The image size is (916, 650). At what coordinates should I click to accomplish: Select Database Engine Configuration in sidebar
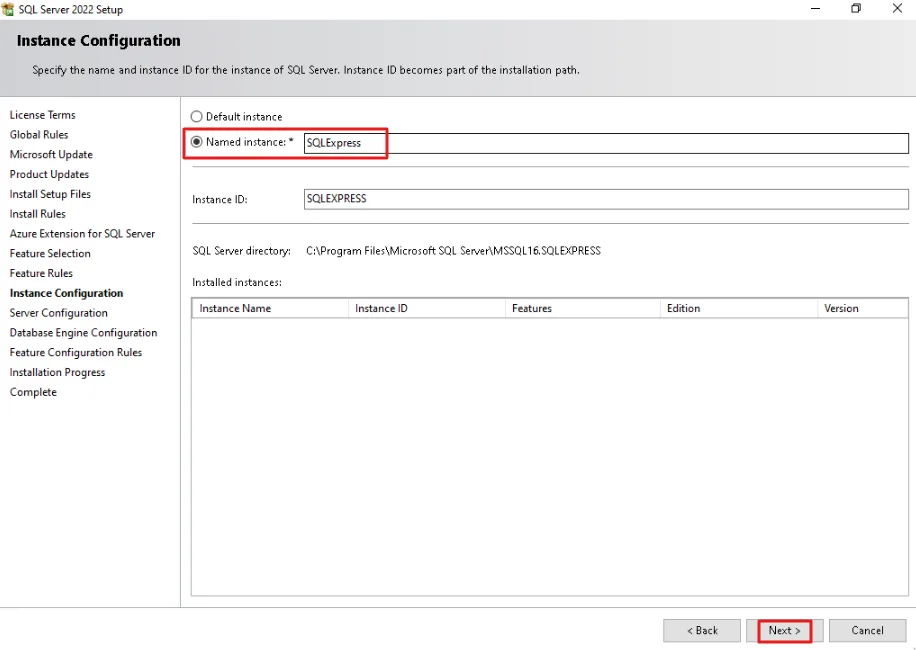(84, 333)
